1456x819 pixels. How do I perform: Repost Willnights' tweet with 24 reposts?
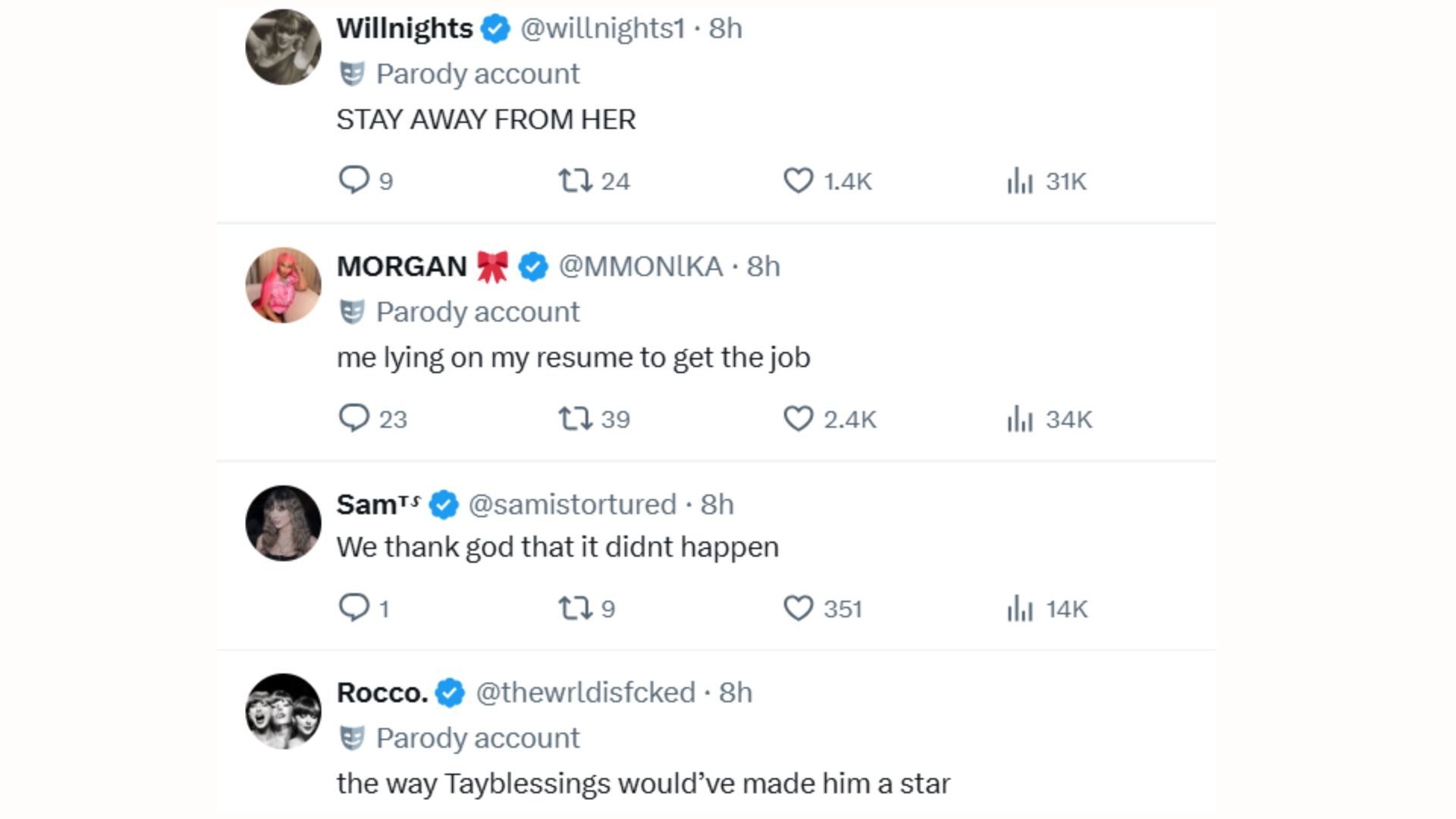click(x=575, y=180)
